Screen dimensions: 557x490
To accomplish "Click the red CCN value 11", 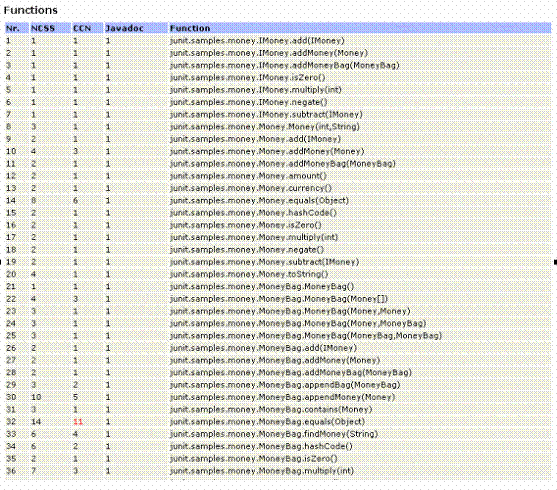I will 78,422.
